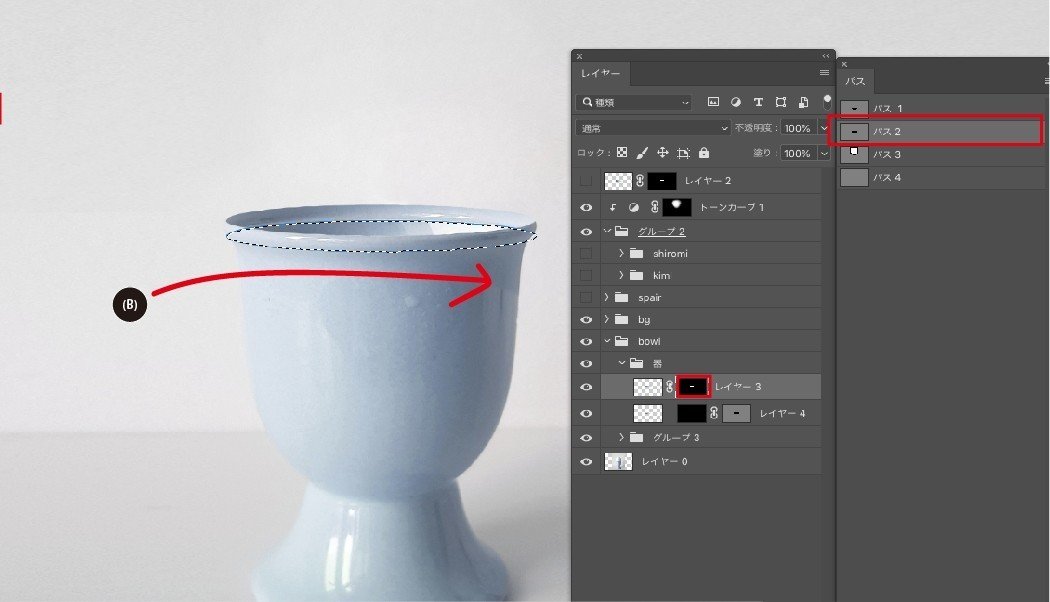Expand the shiromi group
The height and width of the screenshot is (602, 1050).
point(621,253)
